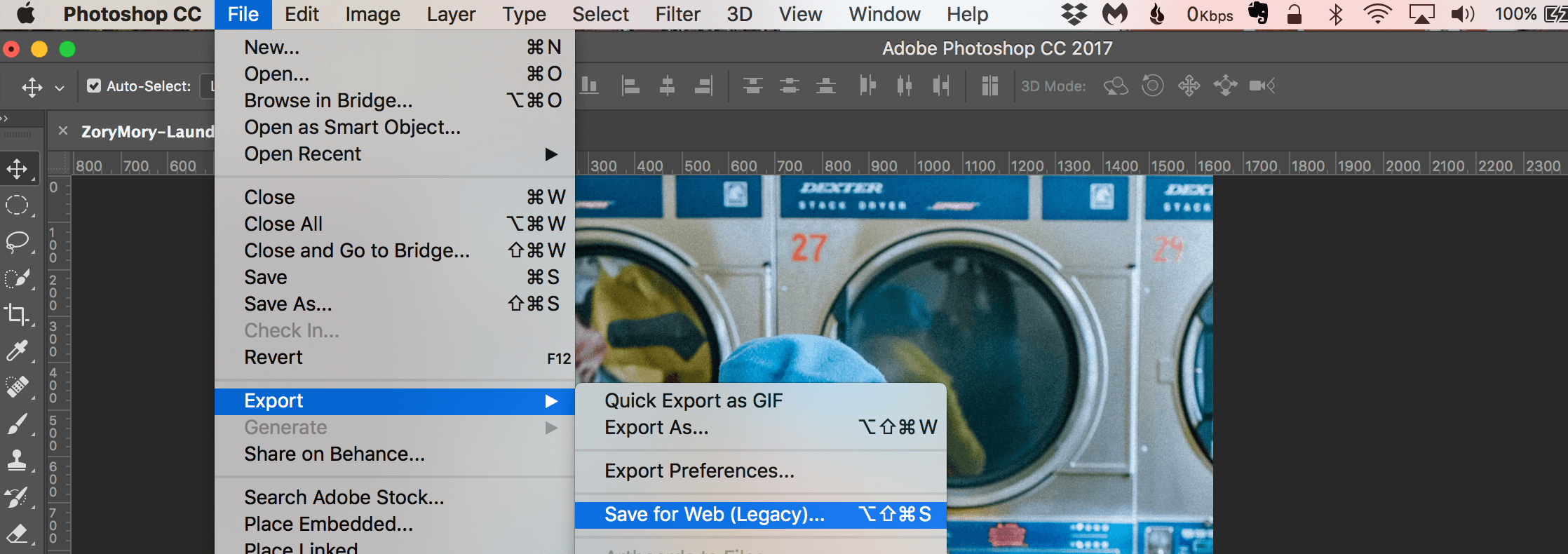Screen dimensions: 1568x554
Task: Click distribute top edges icon
Action: coord(753,86)
